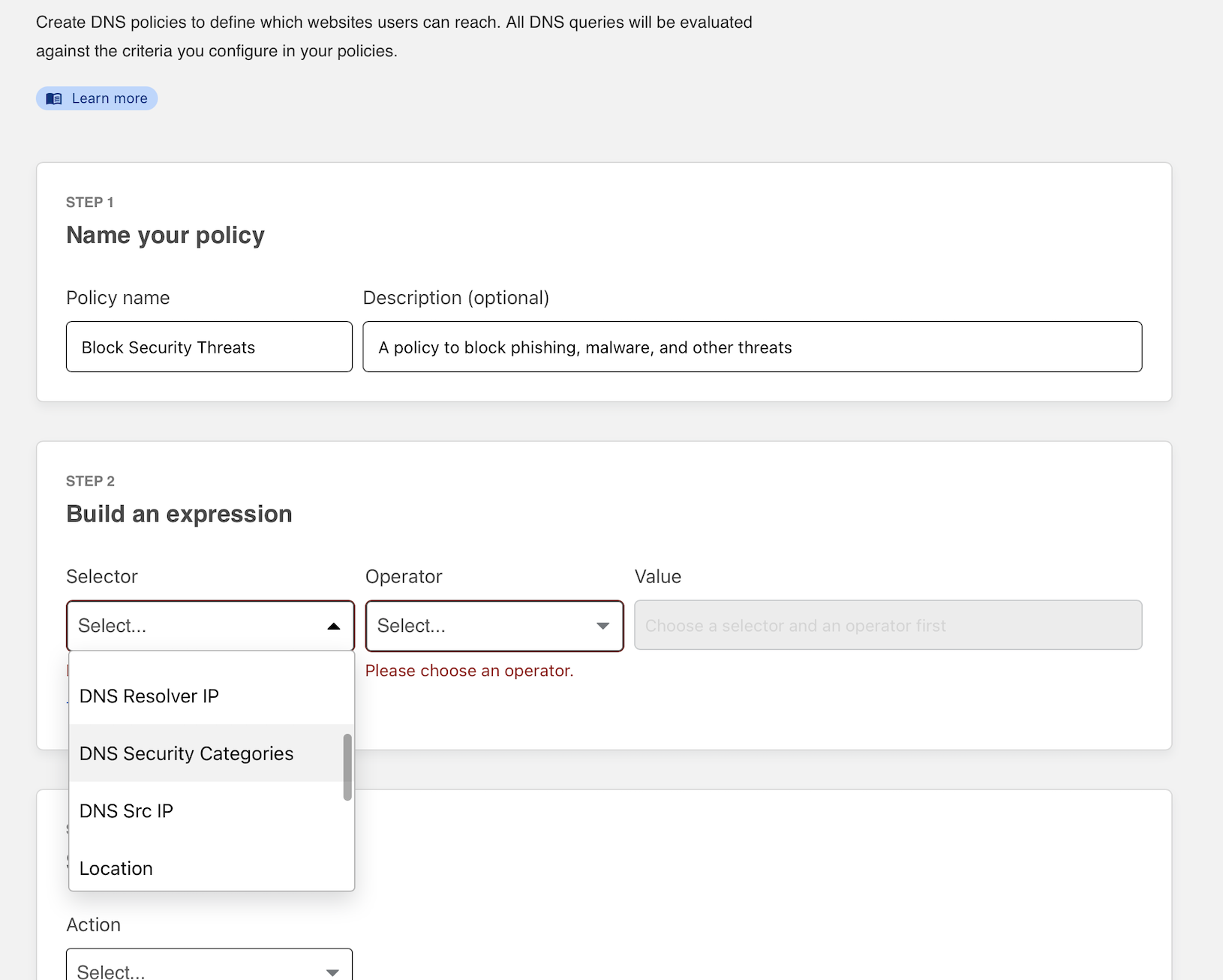Select DNS Src IP from the list

126,810
